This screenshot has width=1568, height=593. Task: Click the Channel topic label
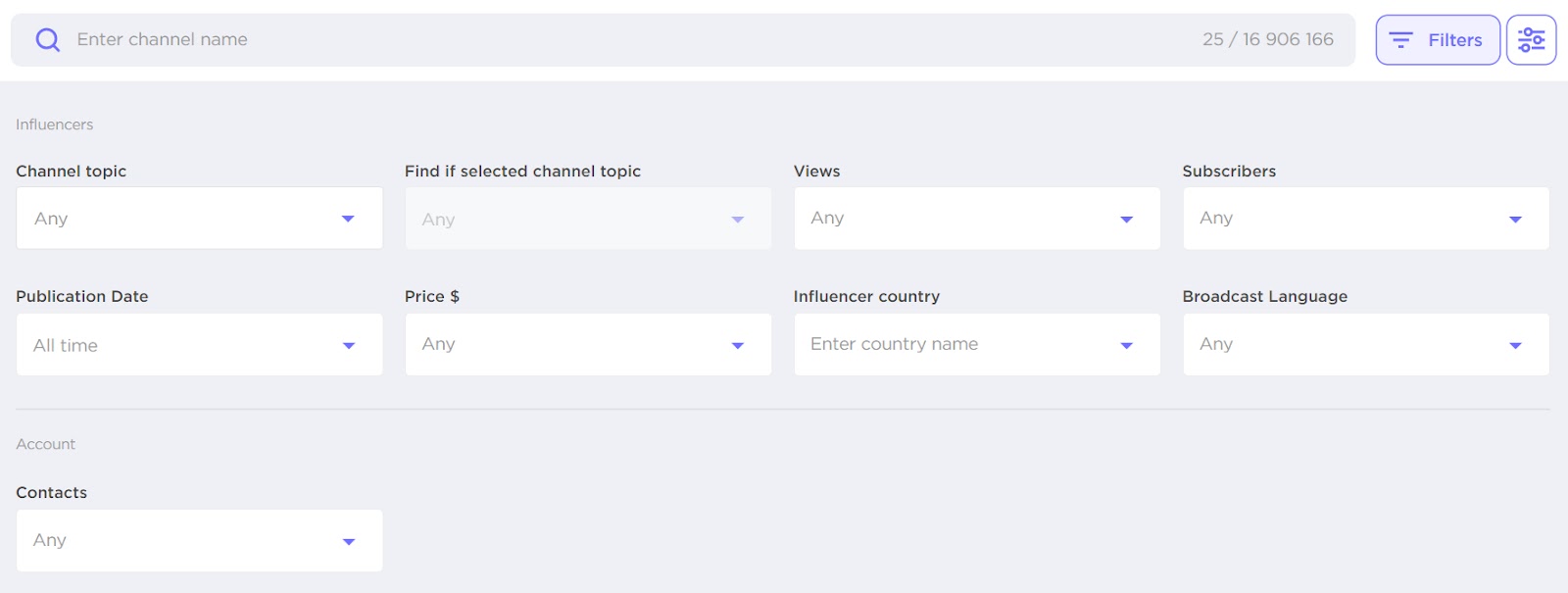click(x=72, y=171)
